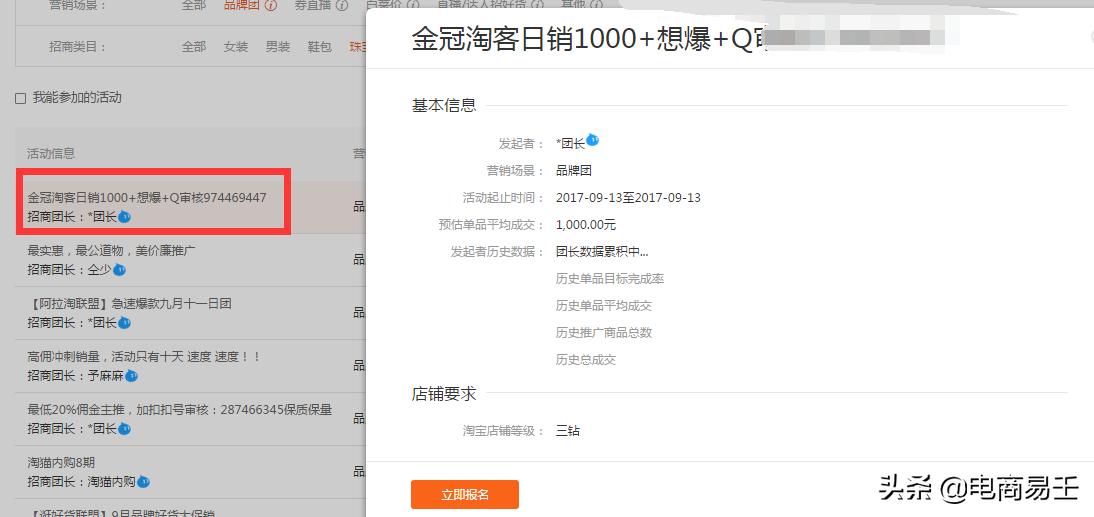Click badge beside *团长 in the 阿拉淘联盟 row
This screenshot has width=1094, height=517.
coord(124,323)
